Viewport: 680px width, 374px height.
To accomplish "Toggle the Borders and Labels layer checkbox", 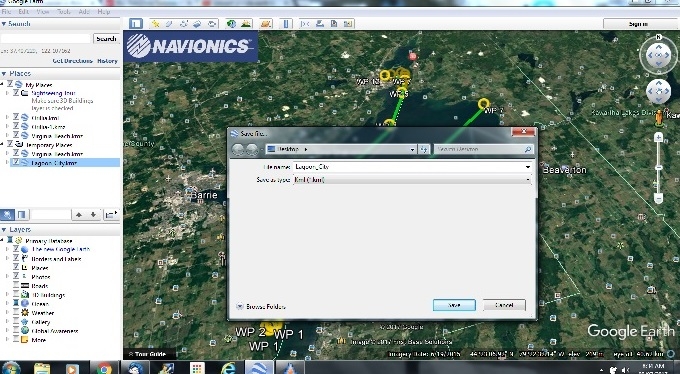I will click(16, 258).
